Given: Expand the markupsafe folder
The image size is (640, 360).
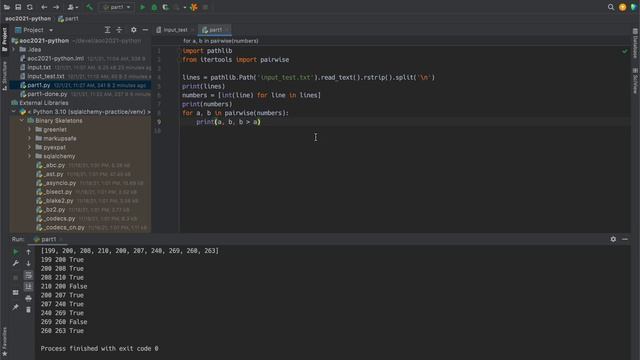Looking at the screenshot, I should (29, 139).
